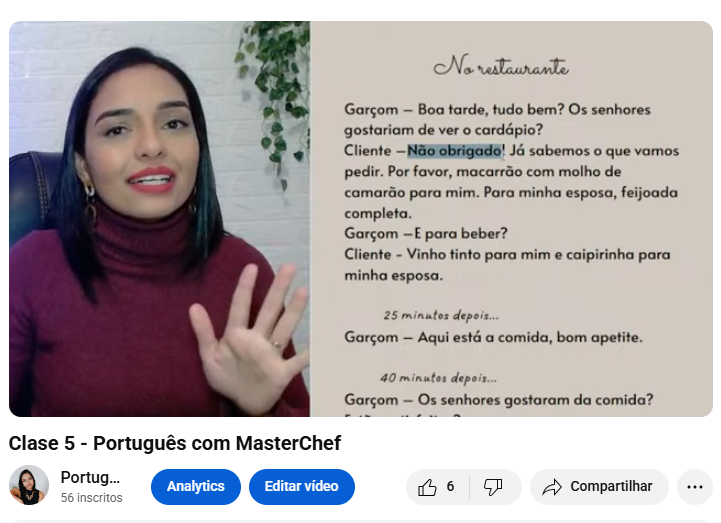Like the video with thumbs-up icon
The height and width of the screenshot is (523, 721).
pos(427,487)
